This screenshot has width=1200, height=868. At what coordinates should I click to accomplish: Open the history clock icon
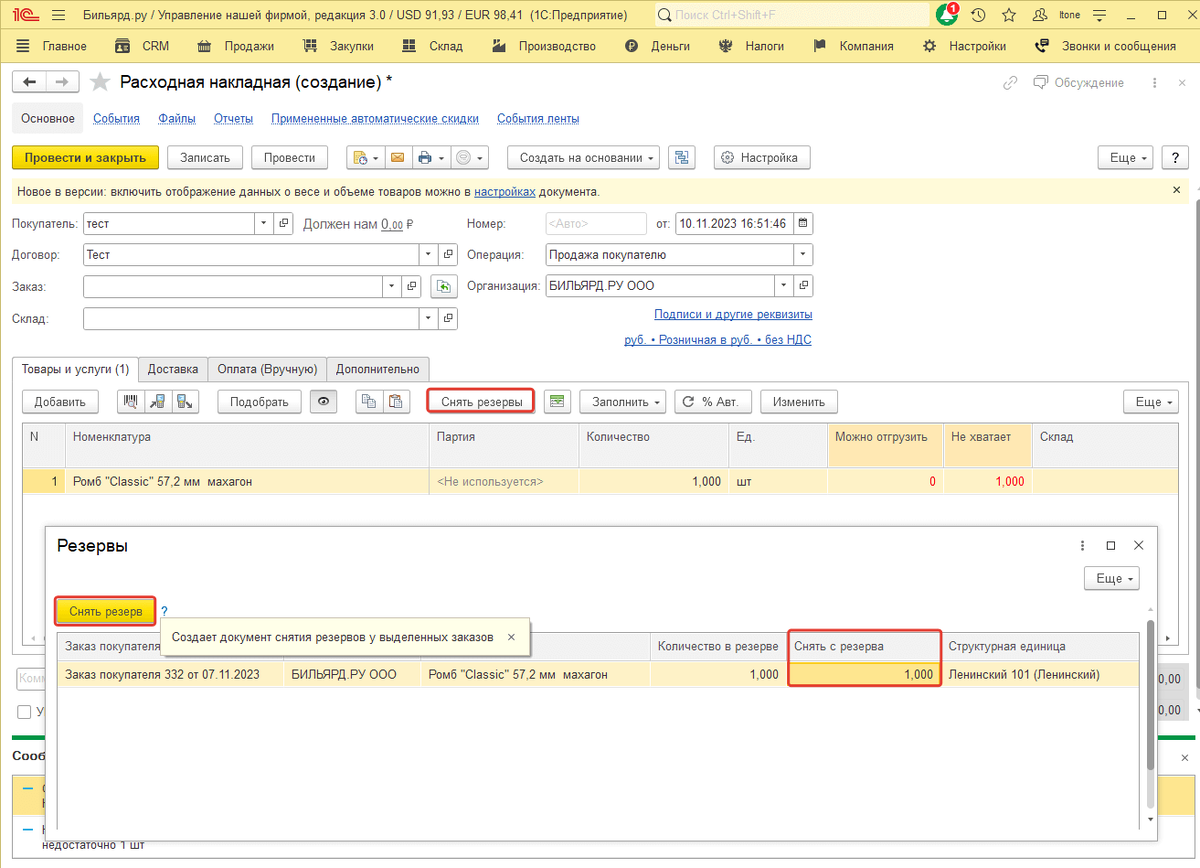(x=978, y=16)
